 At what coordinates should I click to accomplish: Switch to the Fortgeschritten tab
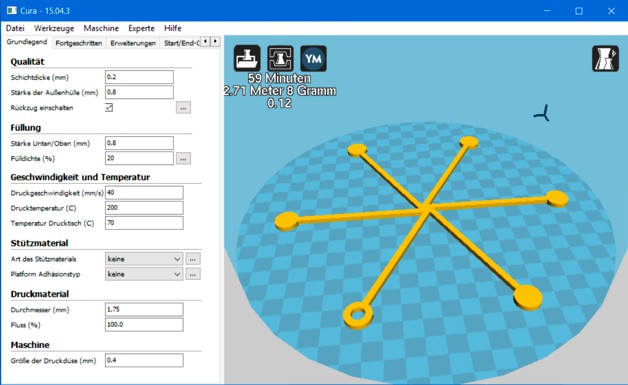tap(79, 43)
